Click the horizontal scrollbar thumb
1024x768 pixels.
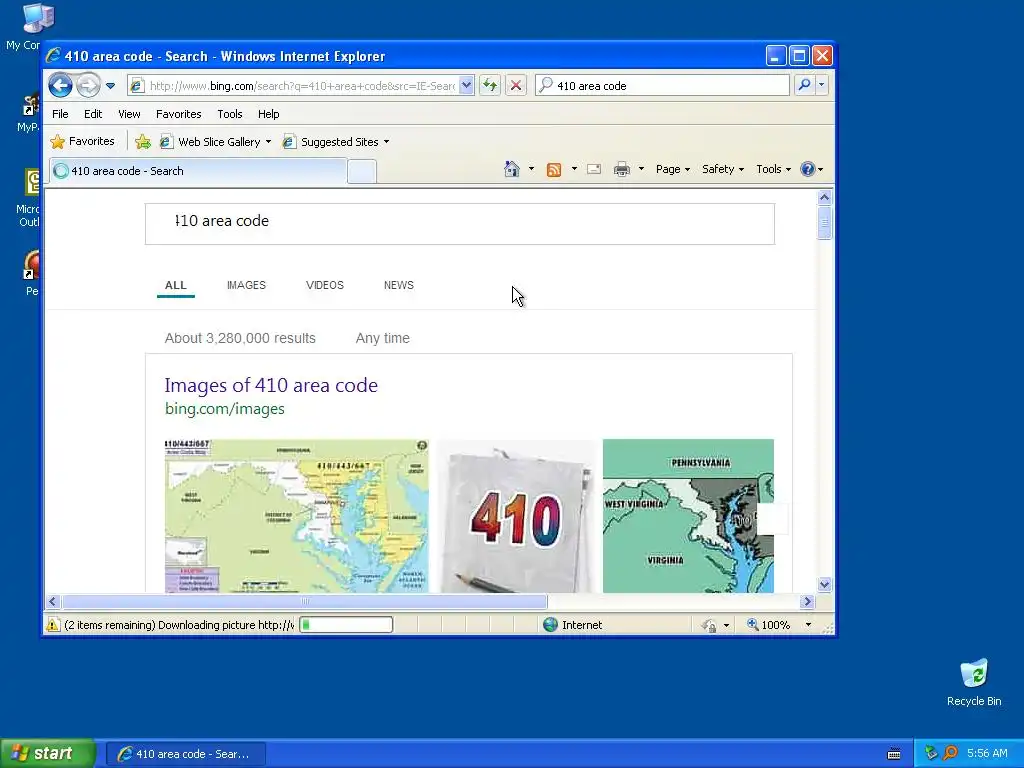pyautogui.click(x=304, y=601)
